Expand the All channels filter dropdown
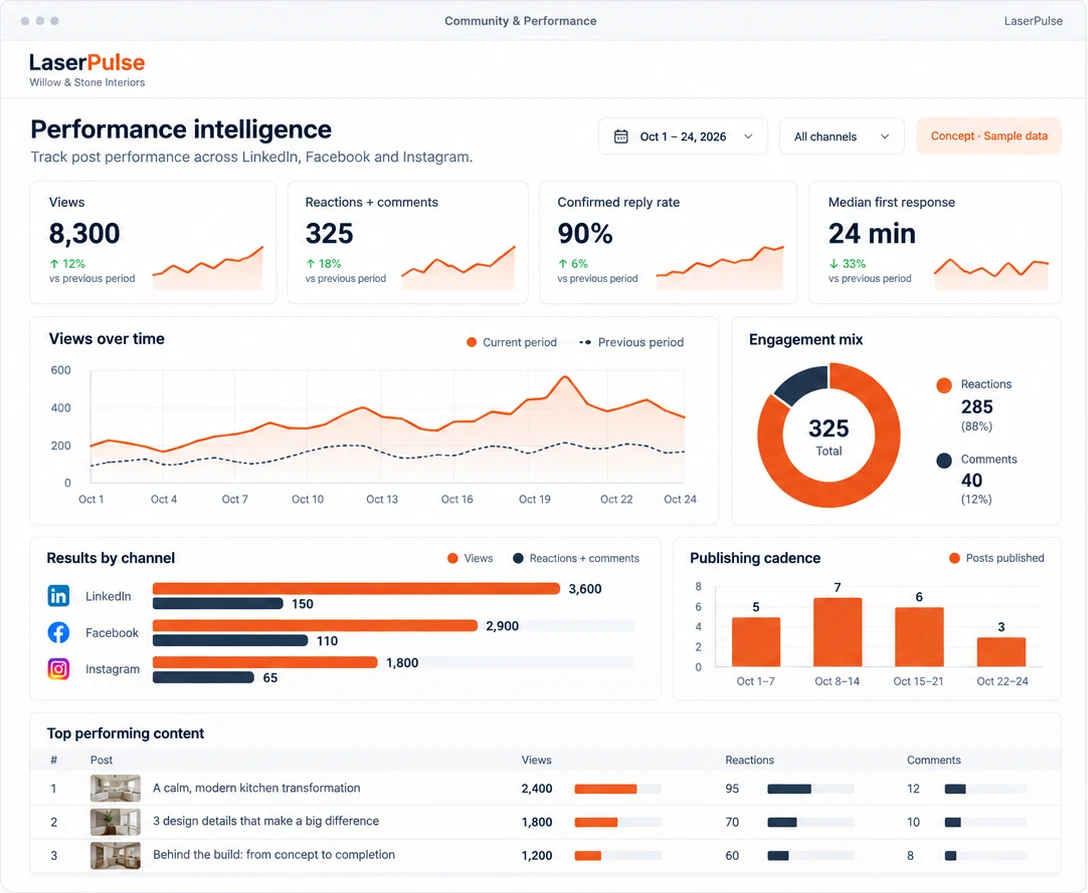The width and height of the screenshot is (1088, 893). tap(842, 136)
